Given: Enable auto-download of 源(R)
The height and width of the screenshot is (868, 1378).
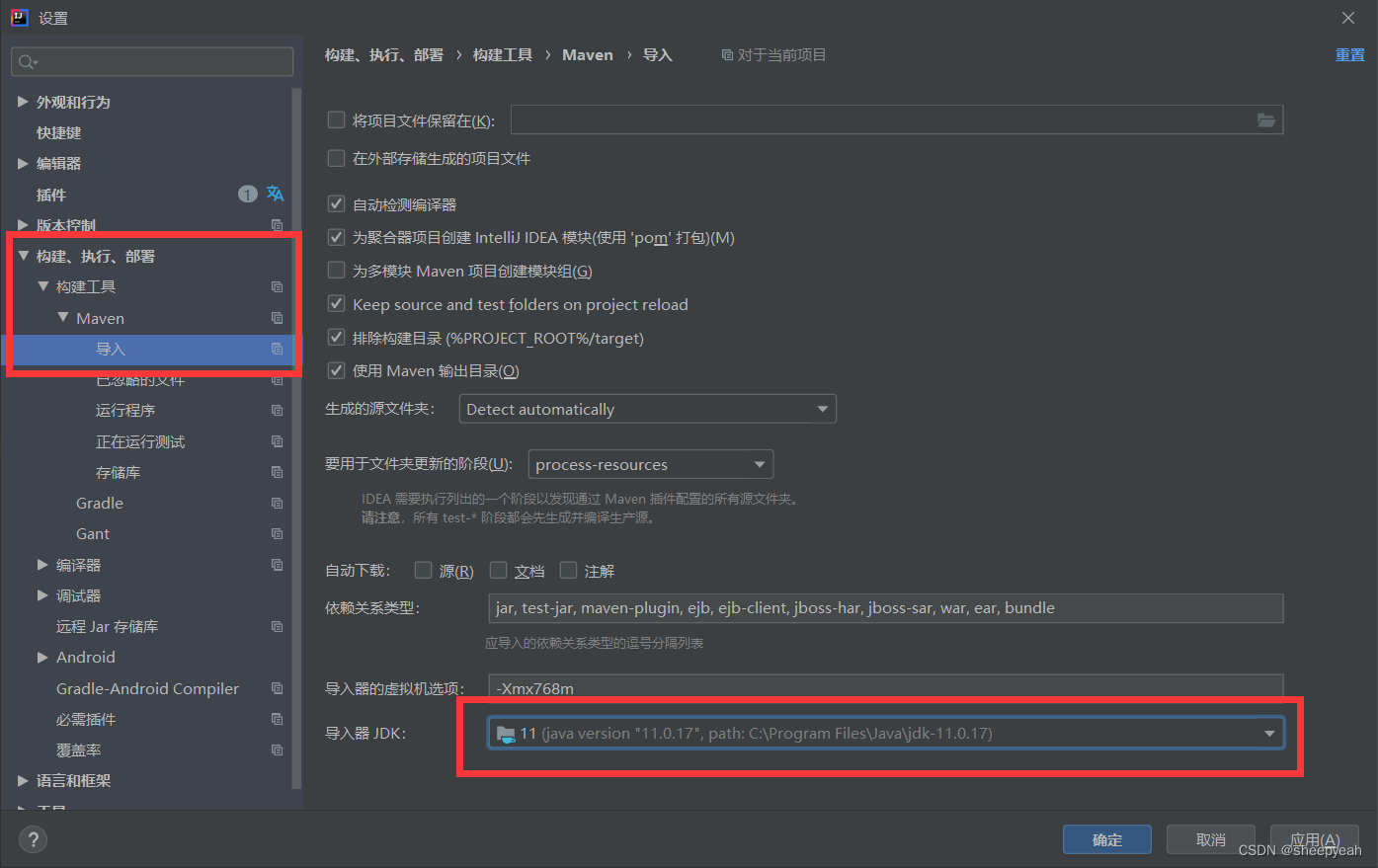Looking at the screenshot, I should pyautogui.click(x=423, y=570).
